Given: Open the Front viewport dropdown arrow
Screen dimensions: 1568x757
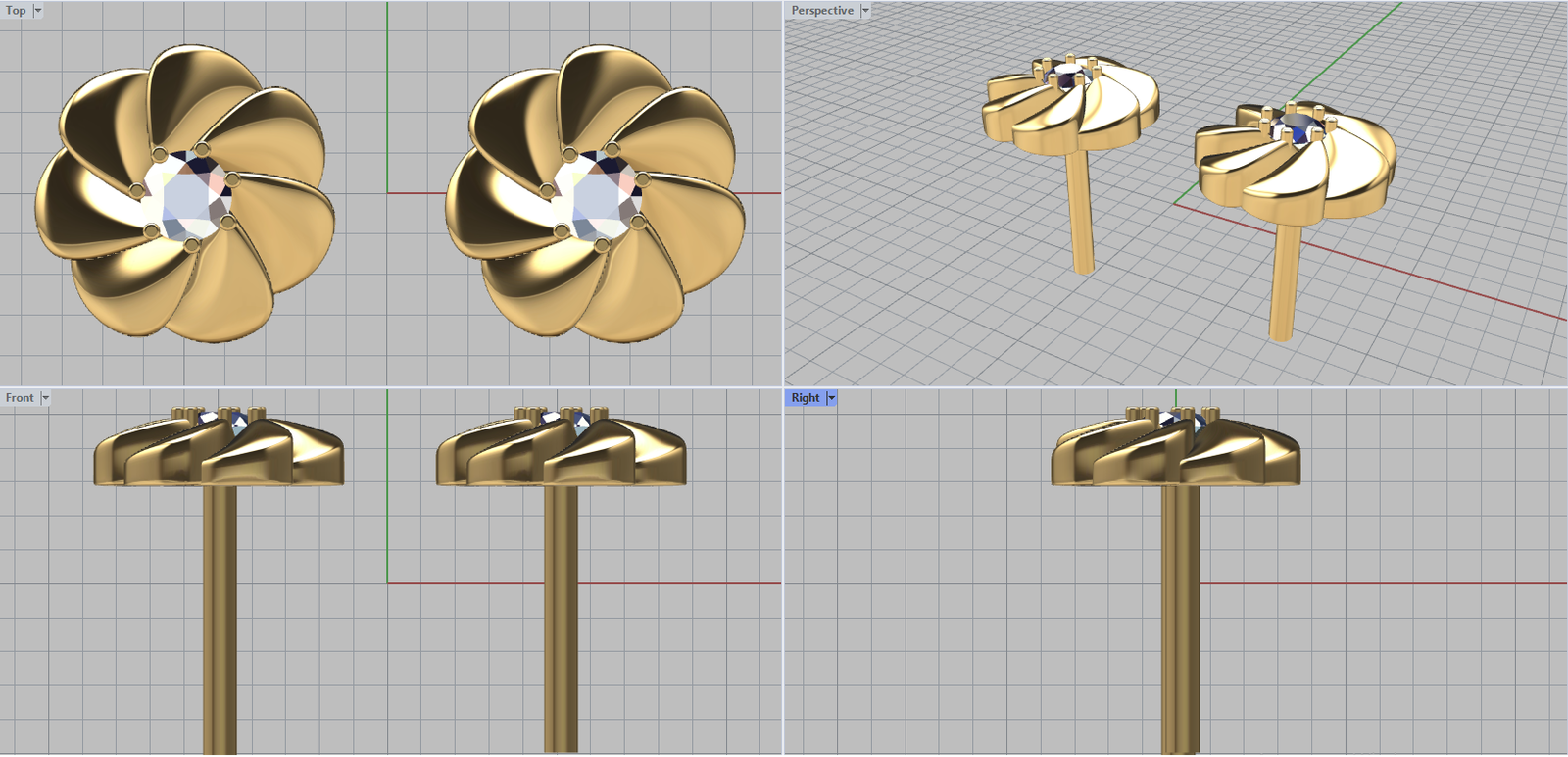Looking at the screenshot, I should (x=45, y=398).
